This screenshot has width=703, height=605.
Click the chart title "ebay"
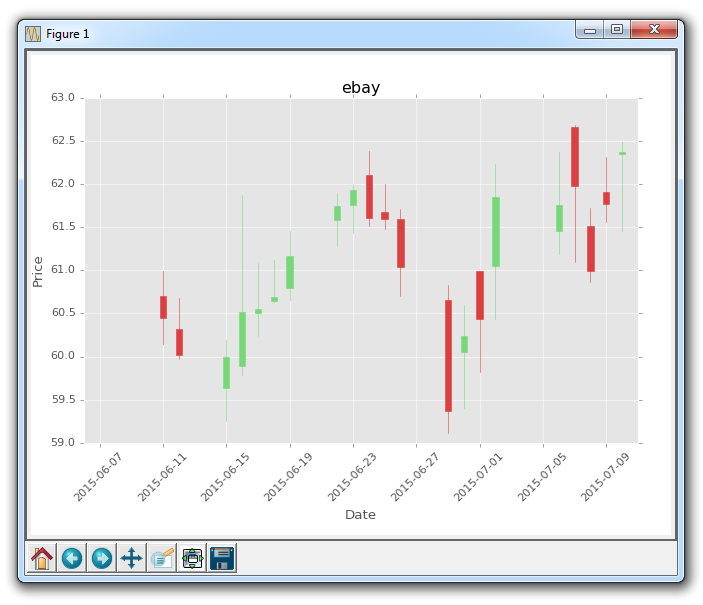pyautogui.click(x=361, y=88)
